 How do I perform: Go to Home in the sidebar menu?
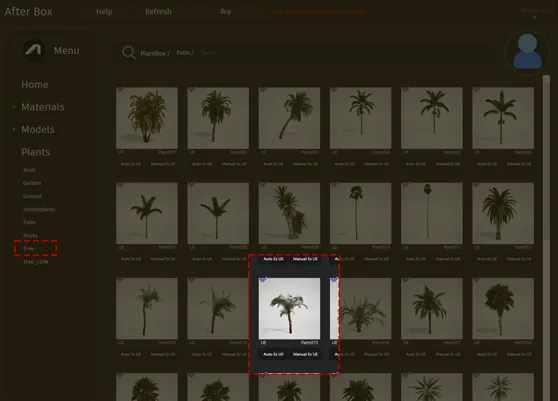pyautogui.click(x=35, y=85)
